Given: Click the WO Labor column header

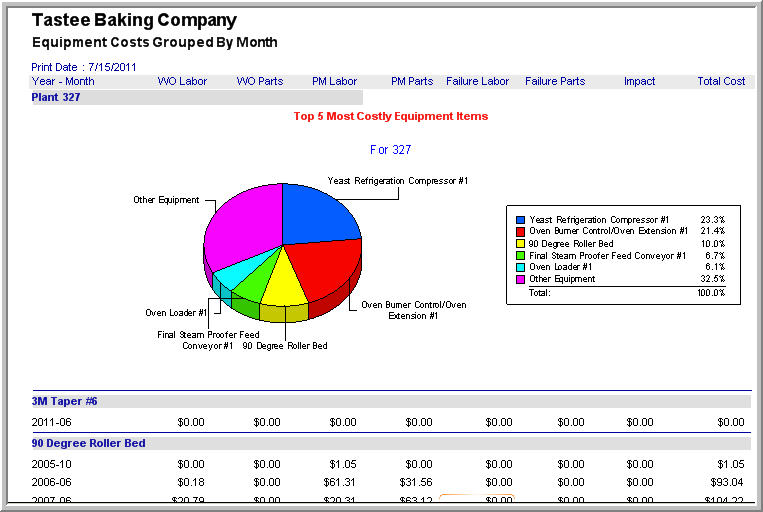Looking at the screenshot, I should 182,81.
